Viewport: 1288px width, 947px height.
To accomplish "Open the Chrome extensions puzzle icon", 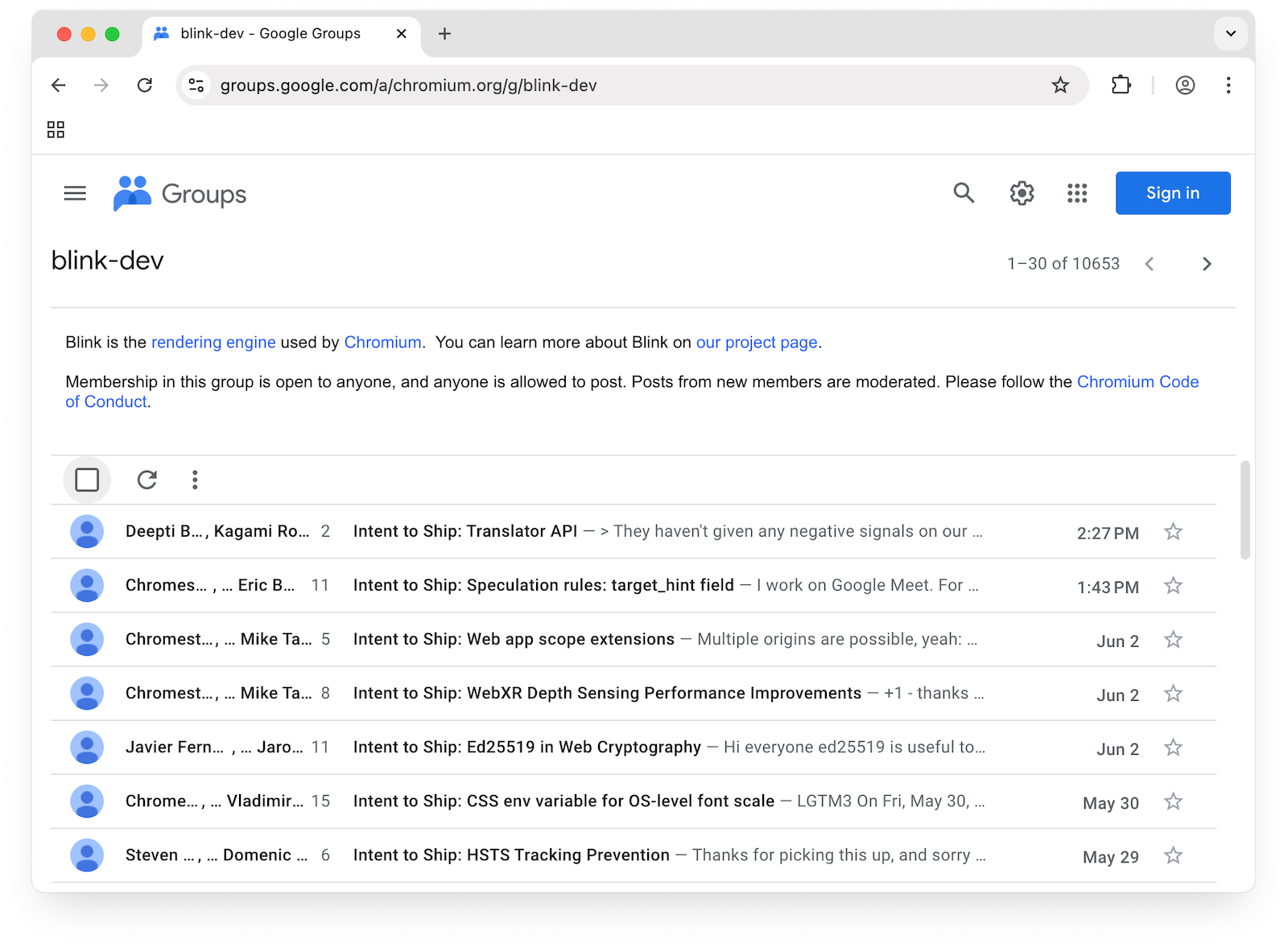I will 1121,85.
